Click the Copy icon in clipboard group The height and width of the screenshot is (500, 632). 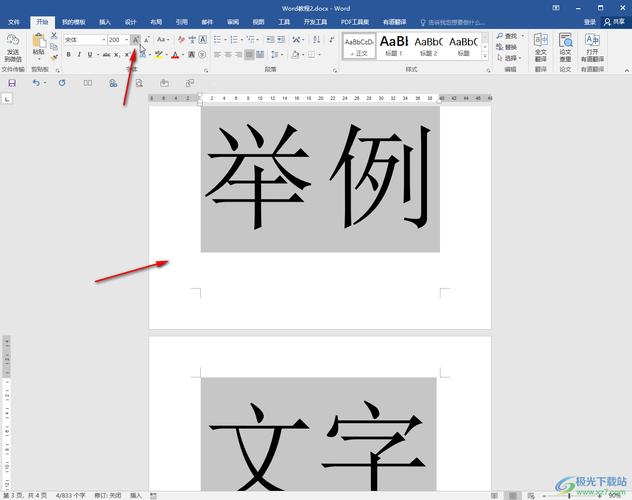[54, 47]
